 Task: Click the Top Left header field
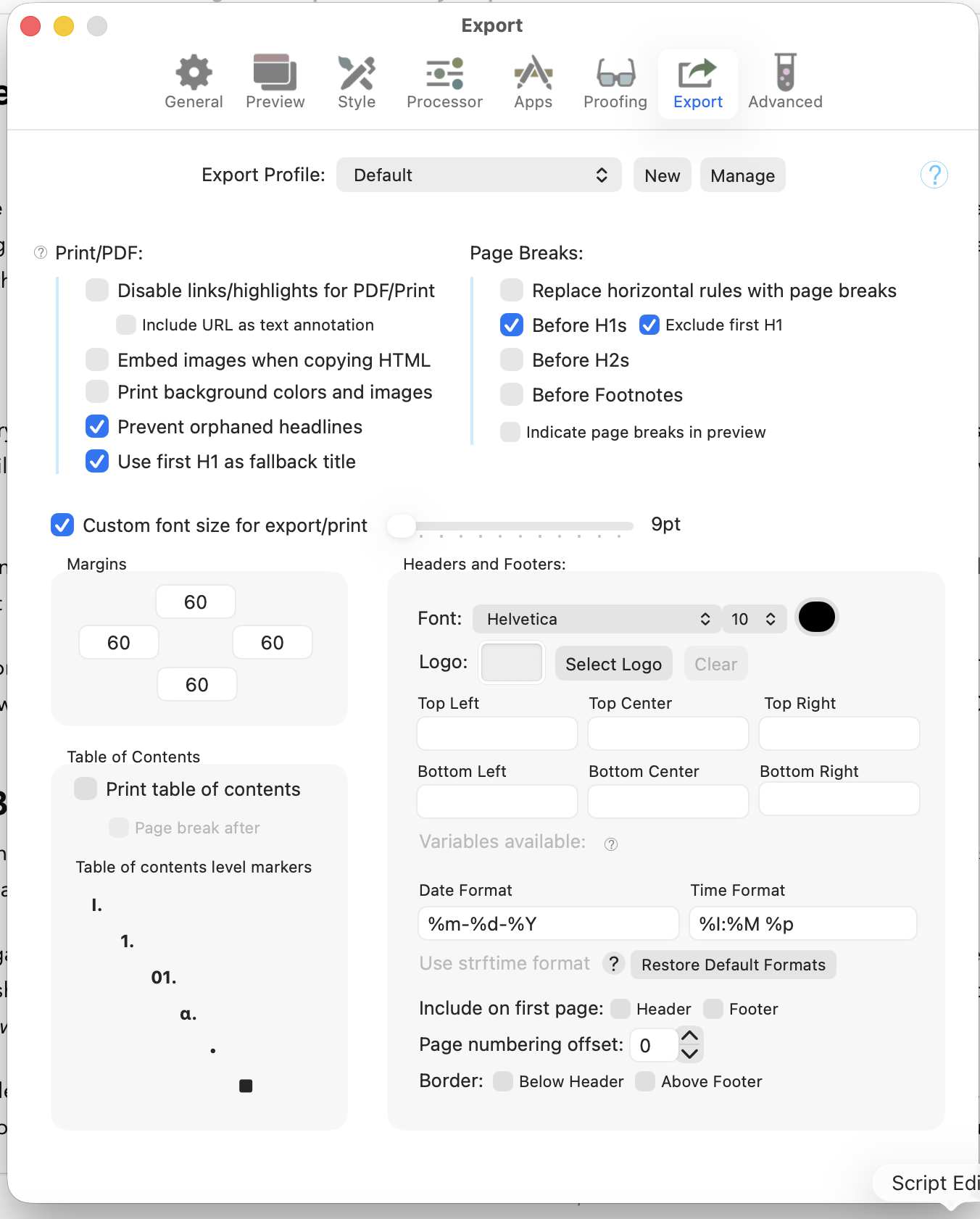pos(497,733)
